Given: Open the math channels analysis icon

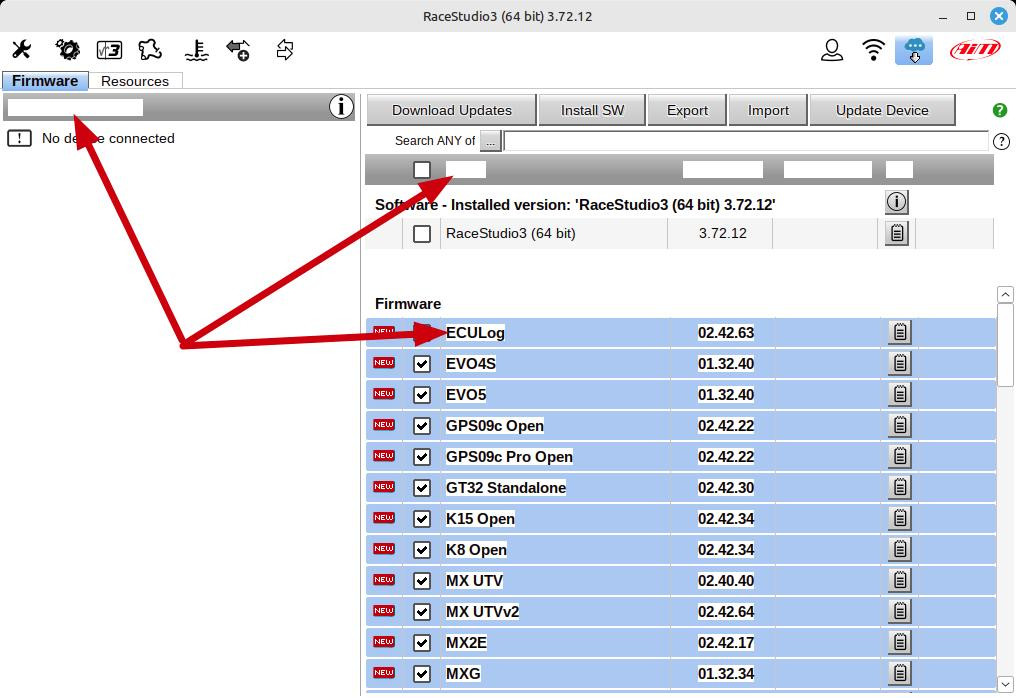Looking at the screenshot, I should [110, 50].
